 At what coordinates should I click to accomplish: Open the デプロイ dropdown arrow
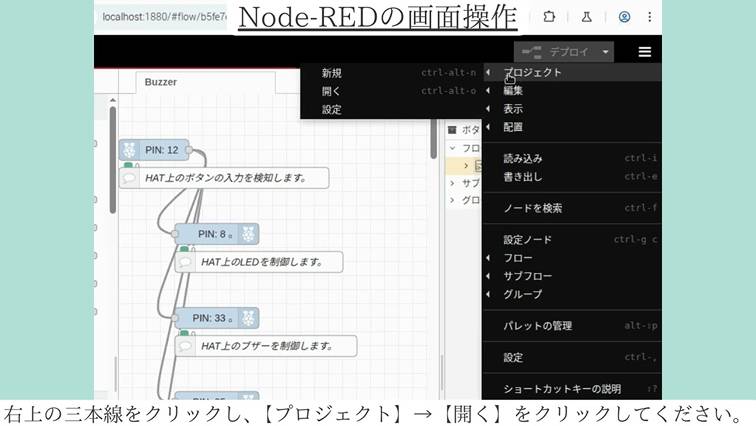pyautogui.click(x=606, y=52)
